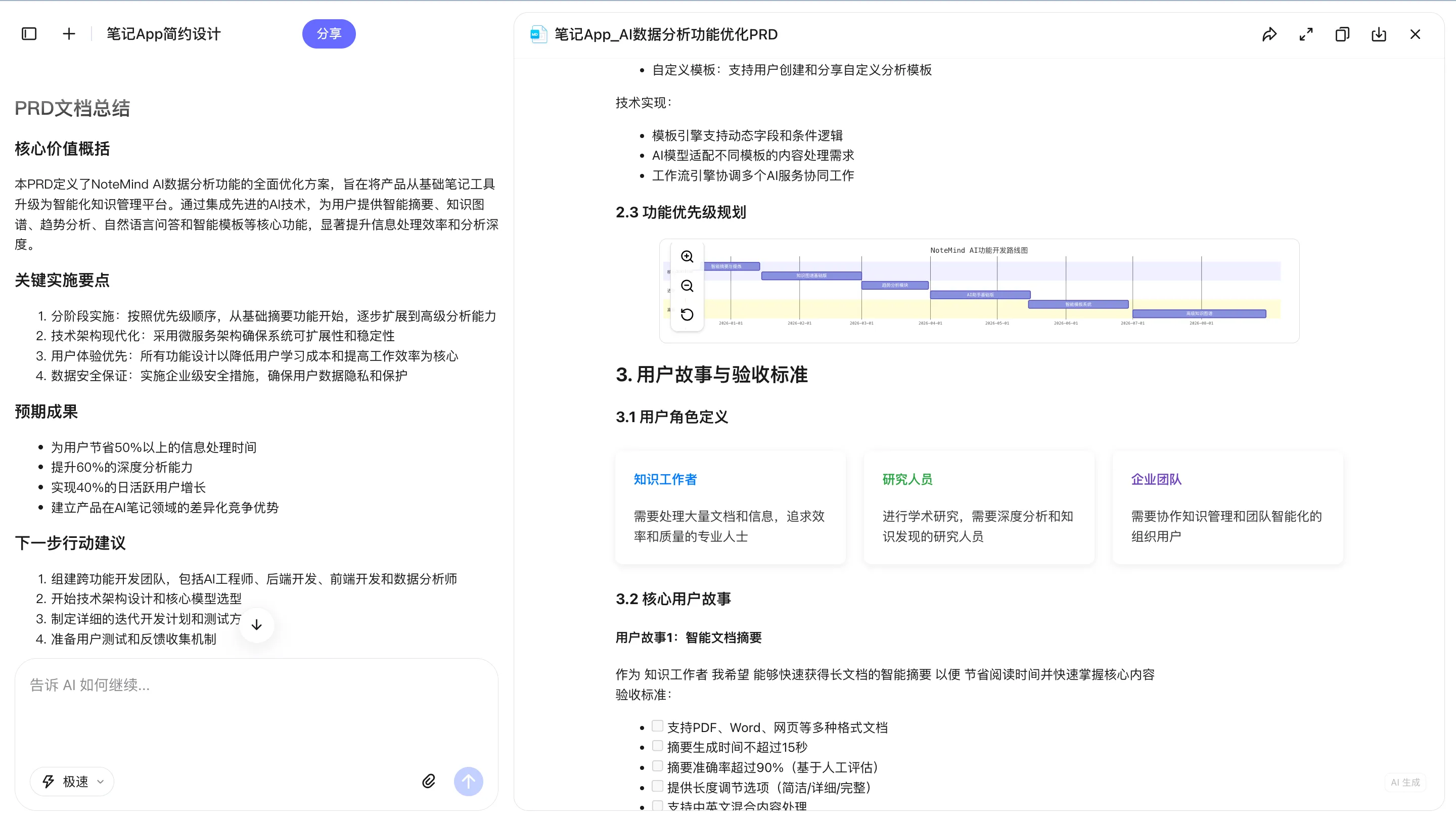Screen dimensions: 1456x822
Task: Expand document preview to fullscreen
Action: point(1306,34)
